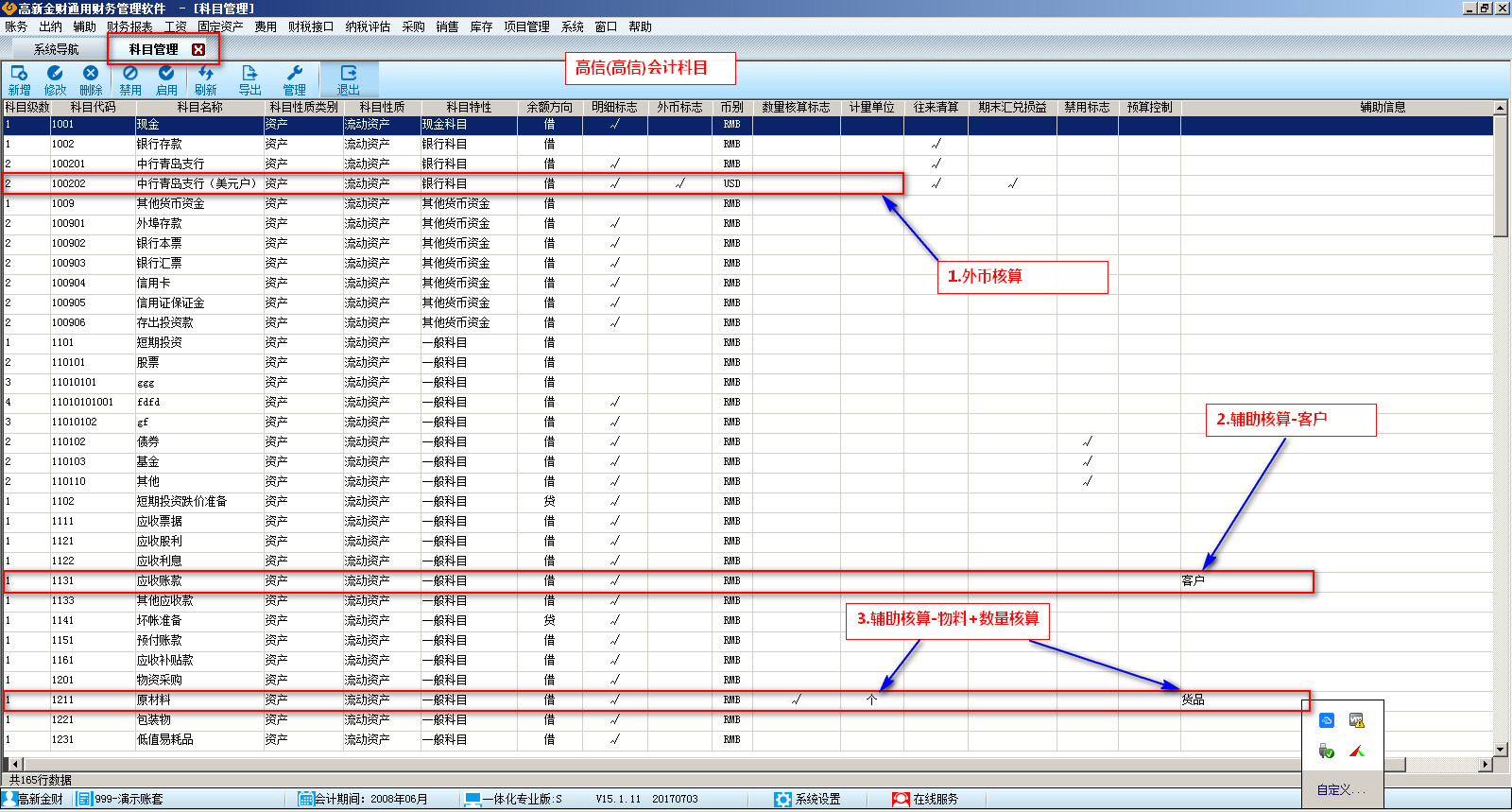Click the 导出 (Export) toolbar icon

(249, 79)
